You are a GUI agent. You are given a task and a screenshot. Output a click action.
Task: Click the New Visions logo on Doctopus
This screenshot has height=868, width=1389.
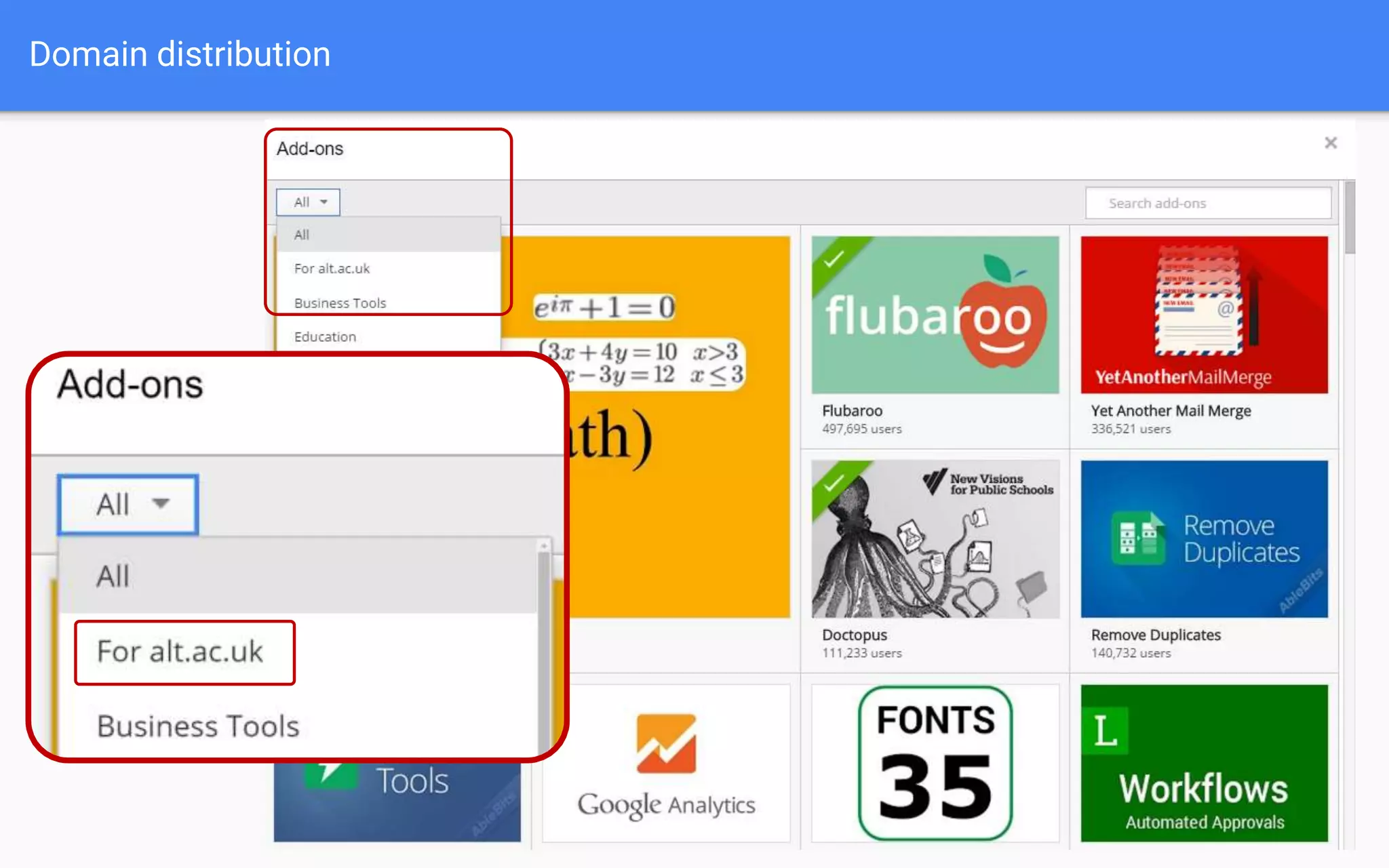(x=988, y=482)
